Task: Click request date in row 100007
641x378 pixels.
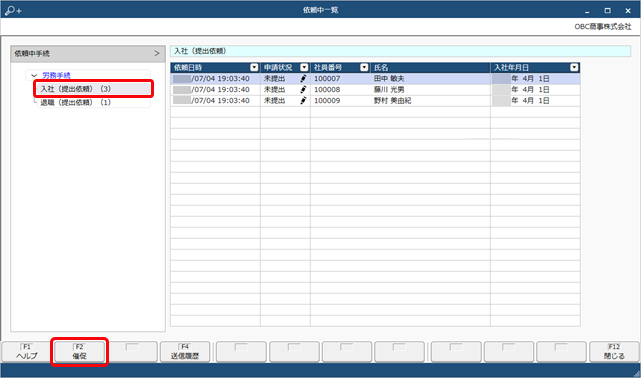Action: point(211,78)
